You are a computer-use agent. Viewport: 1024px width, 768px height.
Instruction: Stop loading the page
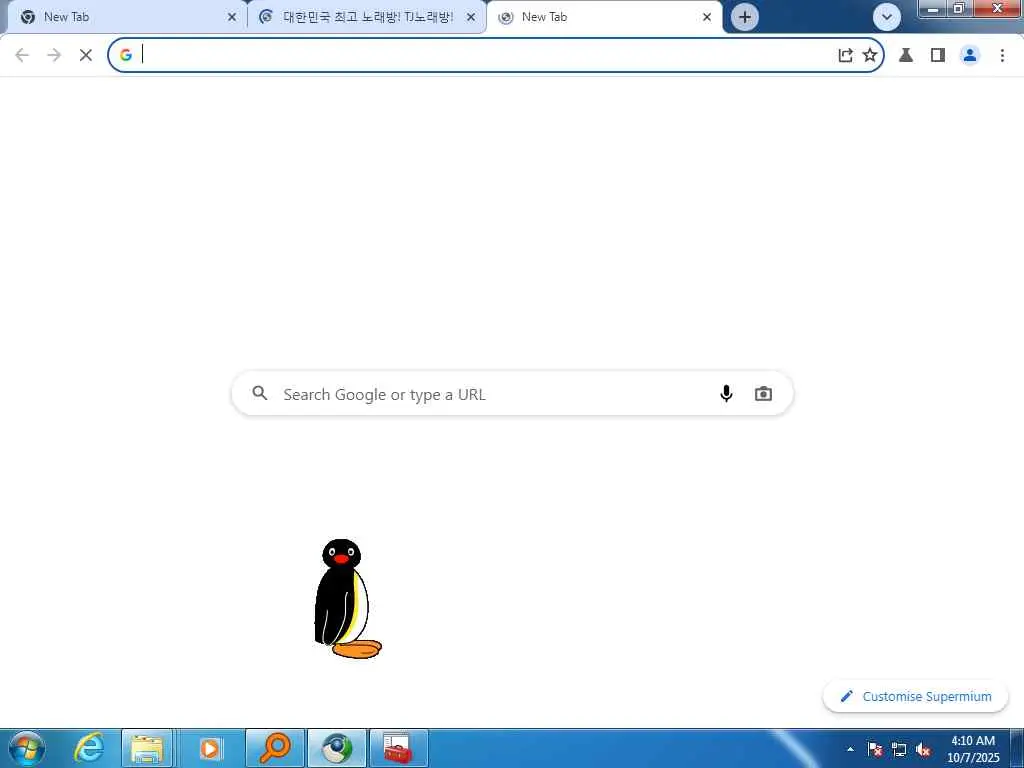[86, 56]
